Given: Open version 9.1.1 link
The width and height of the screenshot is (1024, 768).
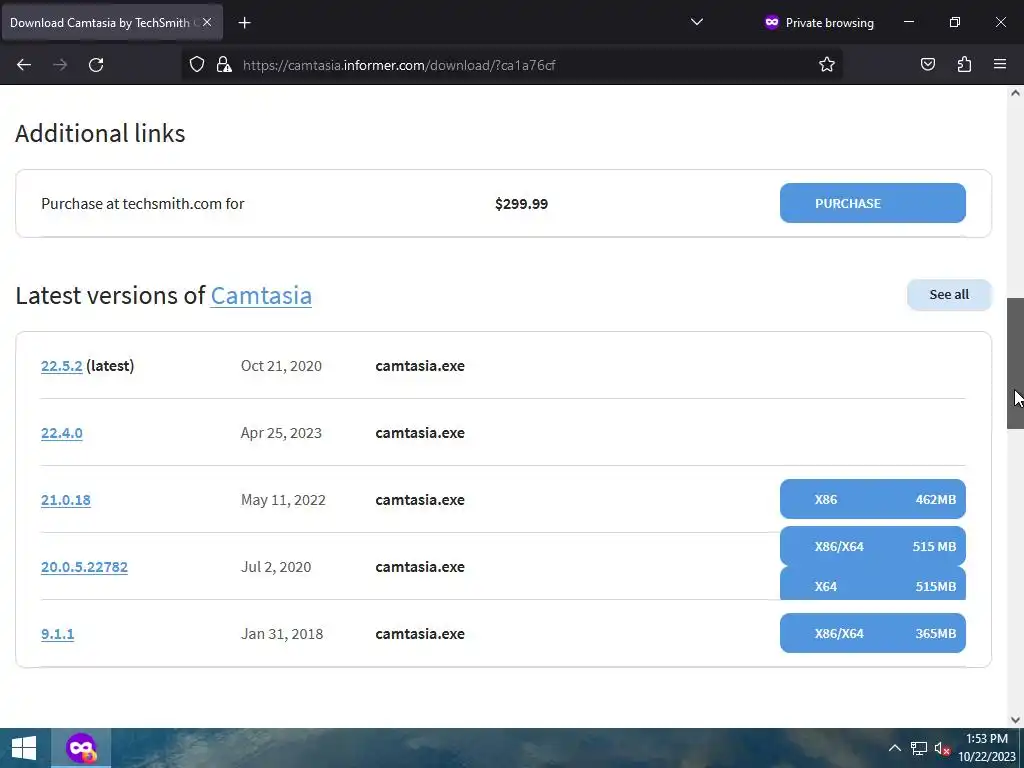Looking at the screenshot, I should [57, 634].
